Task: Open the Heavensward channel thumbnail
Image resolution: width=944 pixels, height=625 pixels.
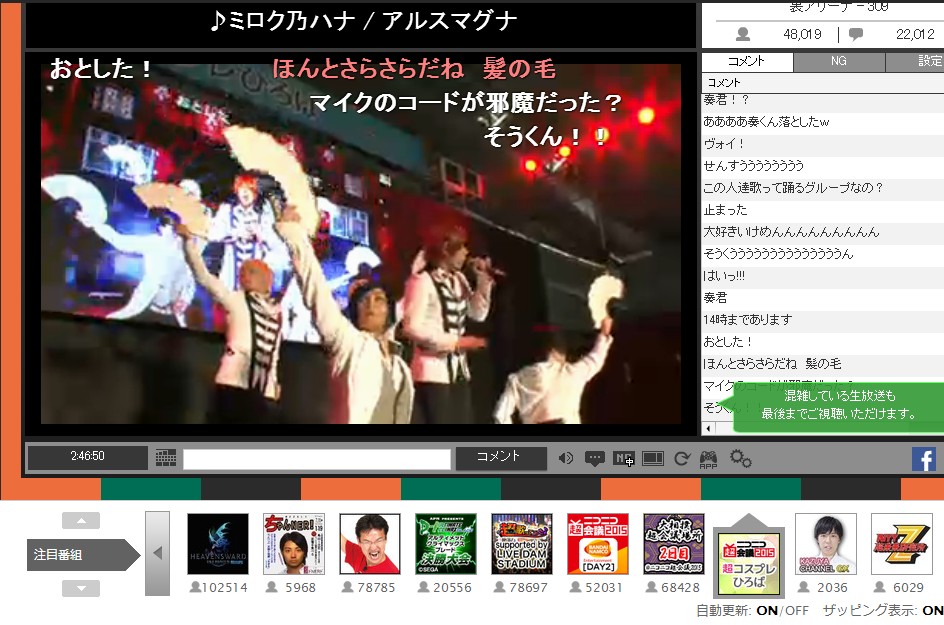Action: [218, 544]
